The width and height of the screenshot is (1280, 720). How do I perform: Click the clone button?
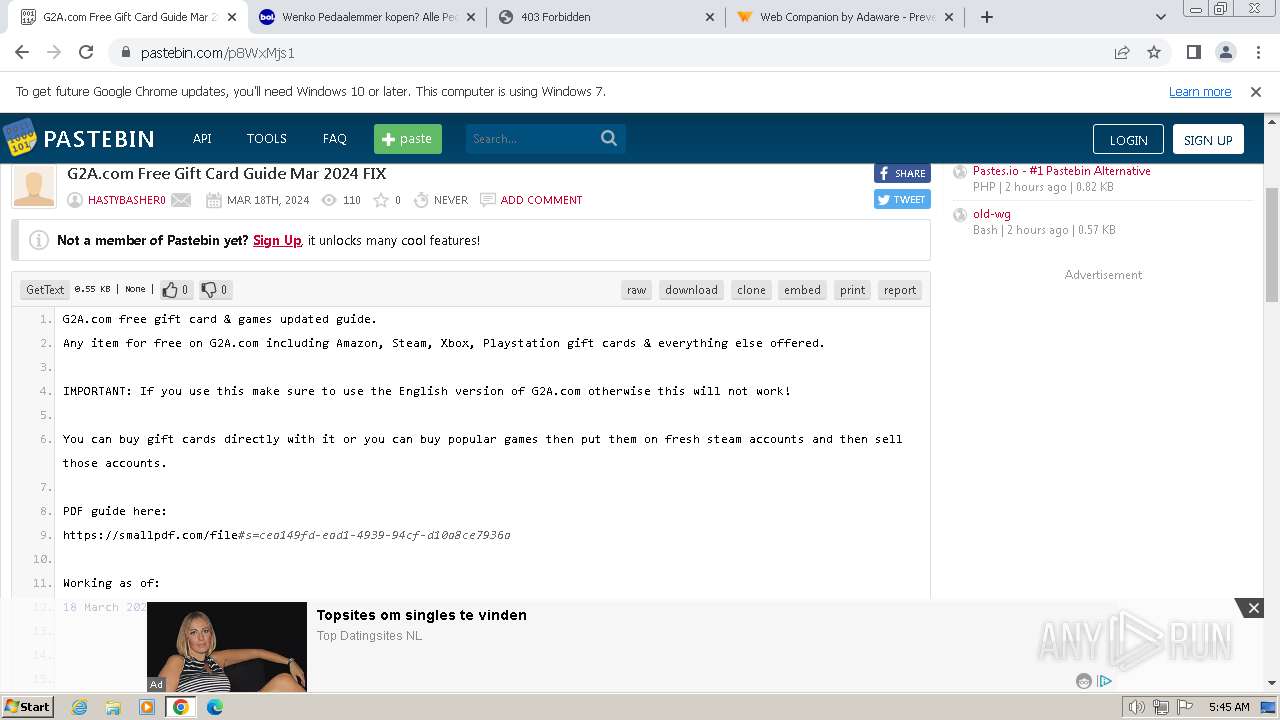[751, 290]
